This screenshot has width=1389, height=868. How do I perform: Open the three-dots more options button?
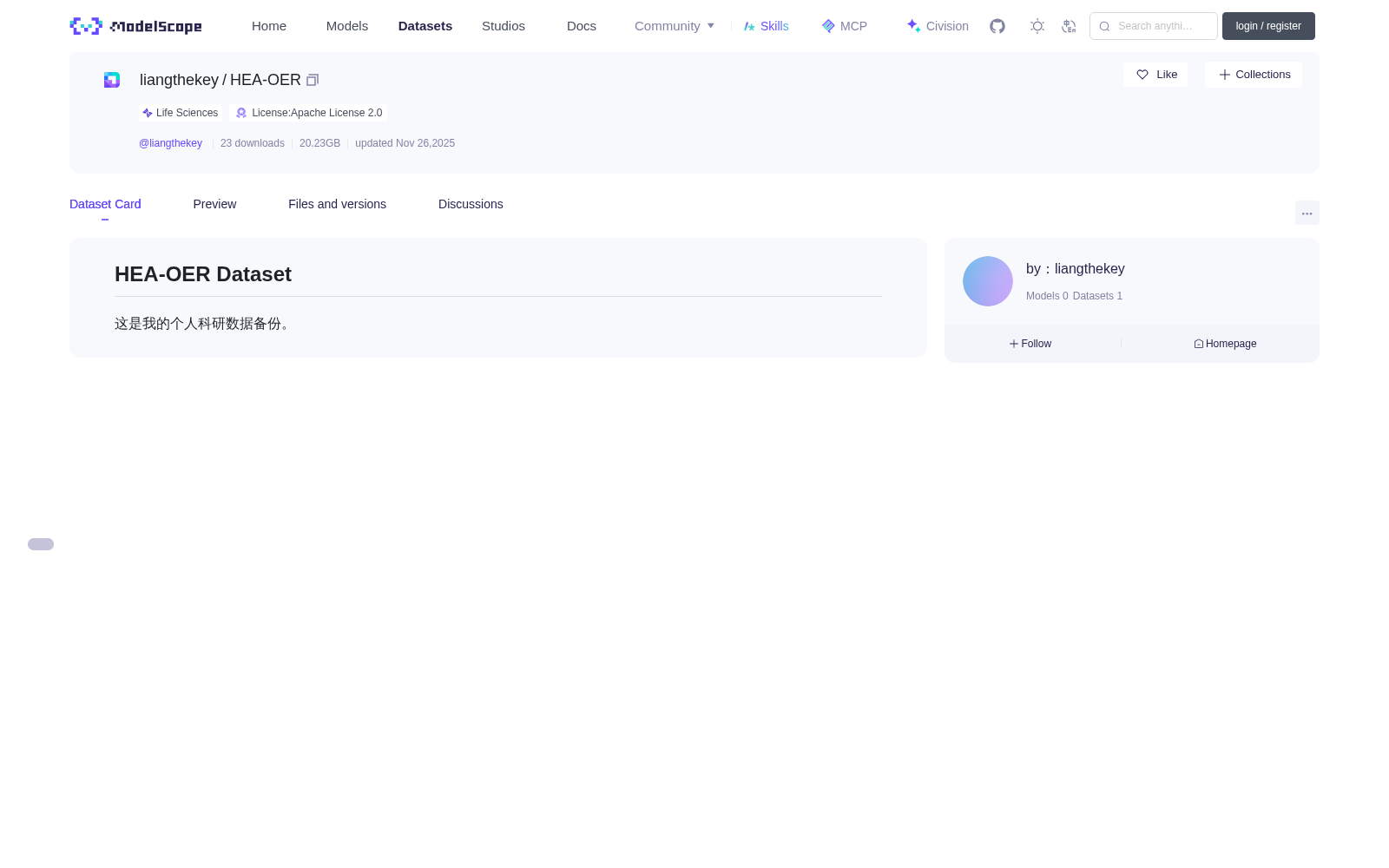point(1307,213)
